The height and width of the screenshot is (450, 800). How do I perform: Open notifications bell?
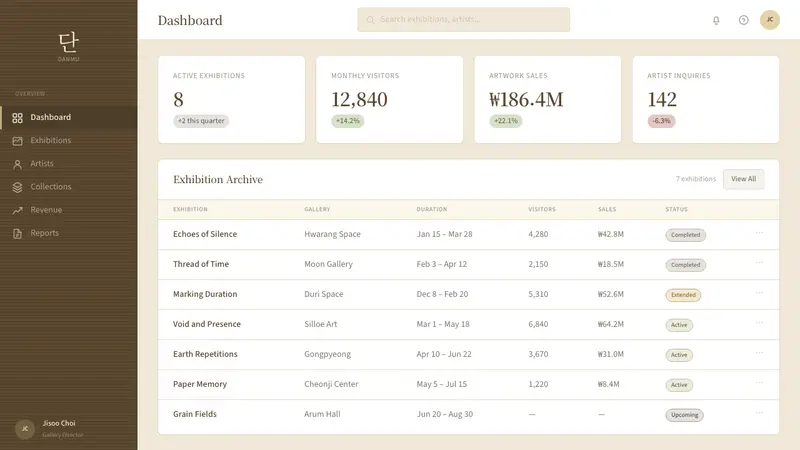coord(716,20)
